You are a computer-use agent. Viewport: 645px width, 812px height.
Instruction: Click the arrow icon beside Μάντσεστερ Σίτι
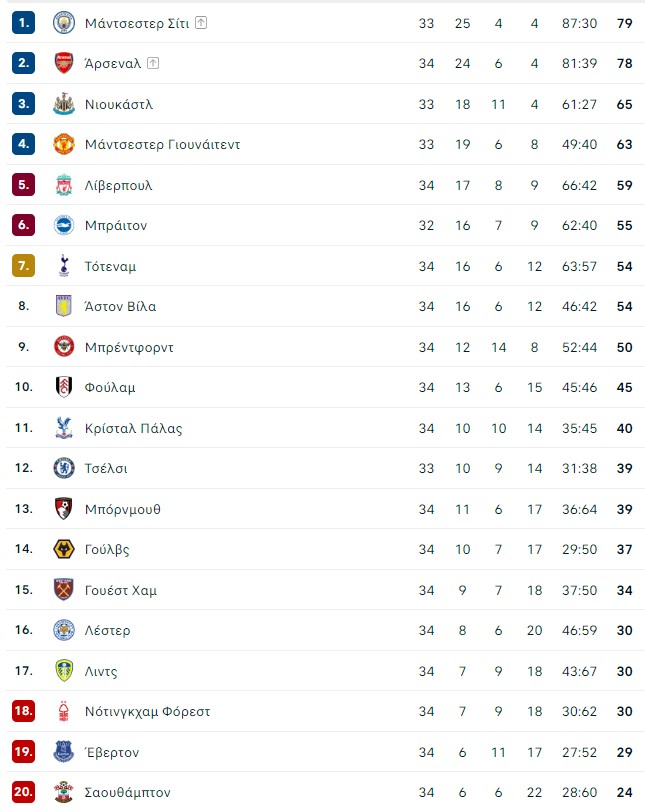point(201,23)
